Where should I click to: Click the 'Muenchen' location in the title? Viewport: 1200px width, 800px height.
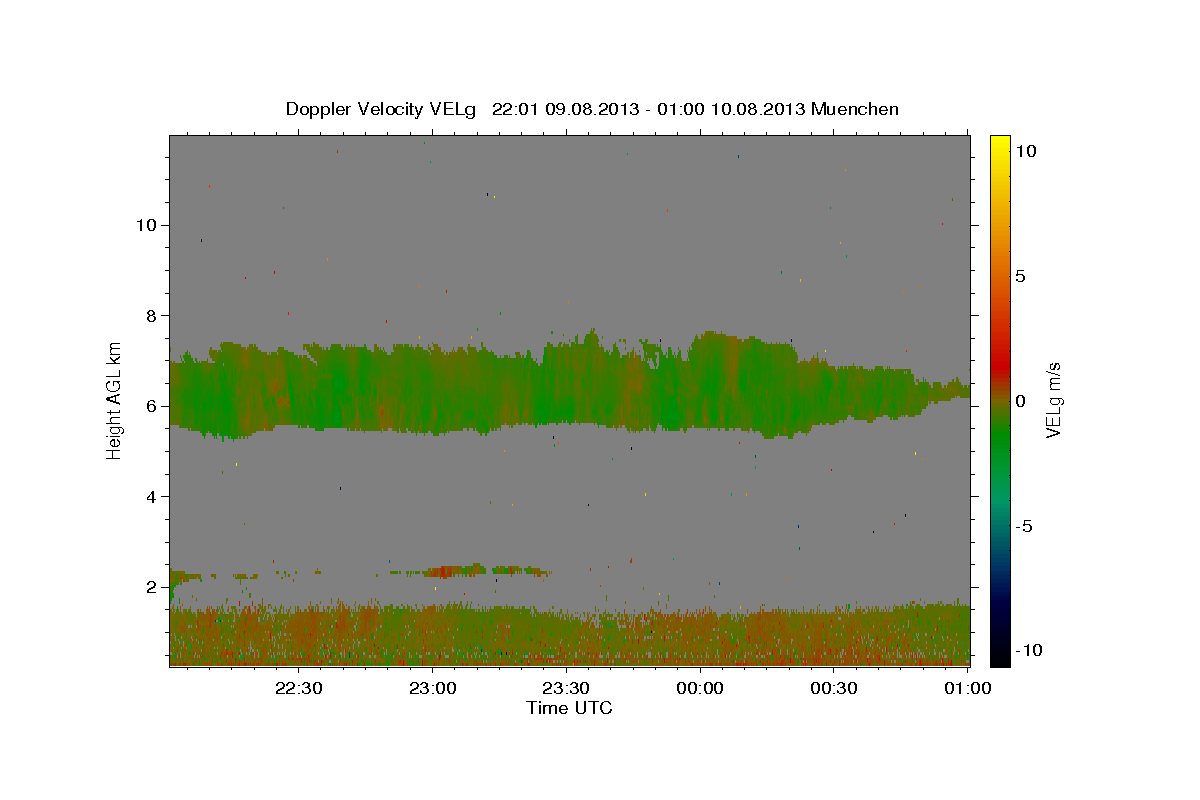[855, 109]
